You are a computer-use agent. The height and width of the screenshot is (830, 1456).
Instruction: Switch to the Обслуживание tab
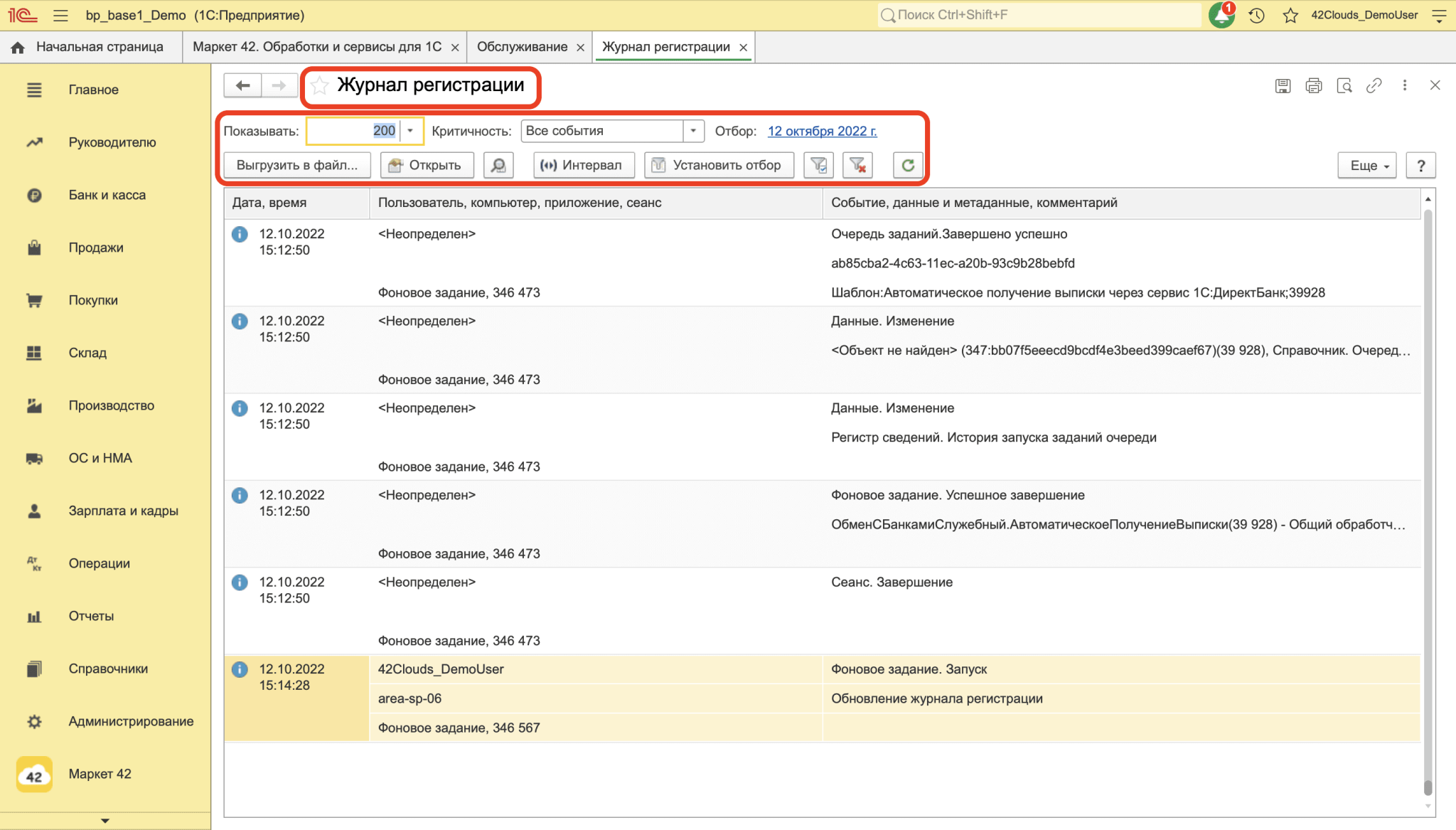pyautogui.click(x=522, y=47)
